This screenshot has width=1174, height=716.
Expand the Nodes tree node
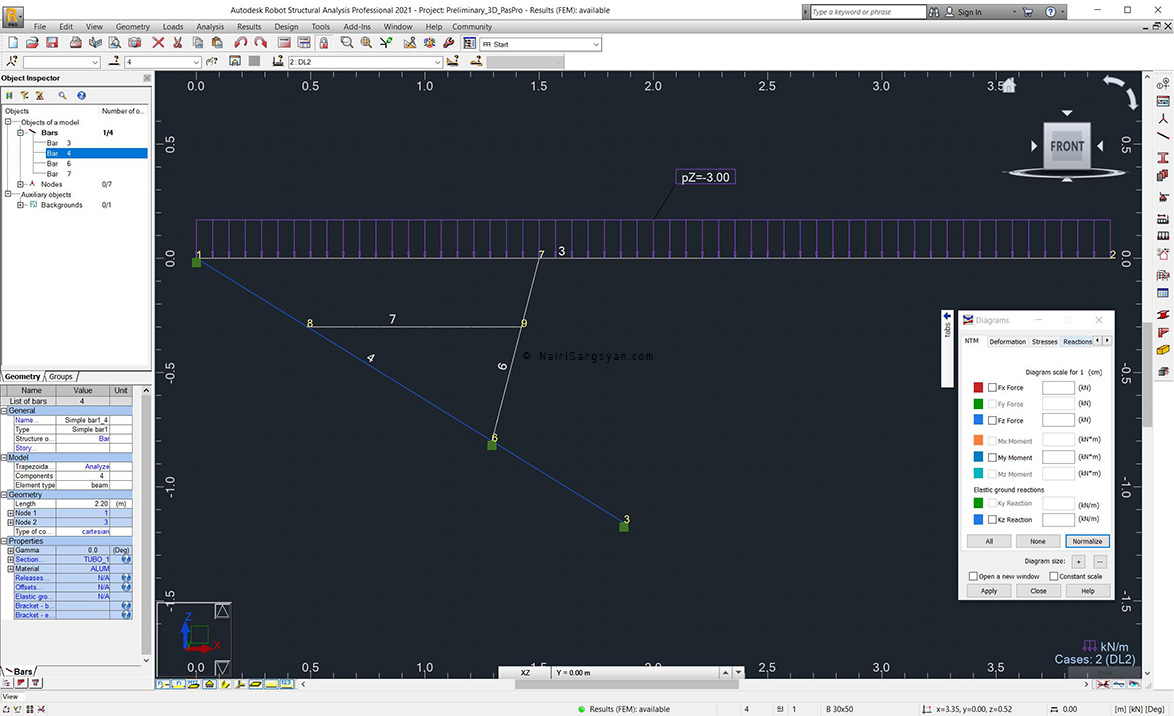click(20, 184)
